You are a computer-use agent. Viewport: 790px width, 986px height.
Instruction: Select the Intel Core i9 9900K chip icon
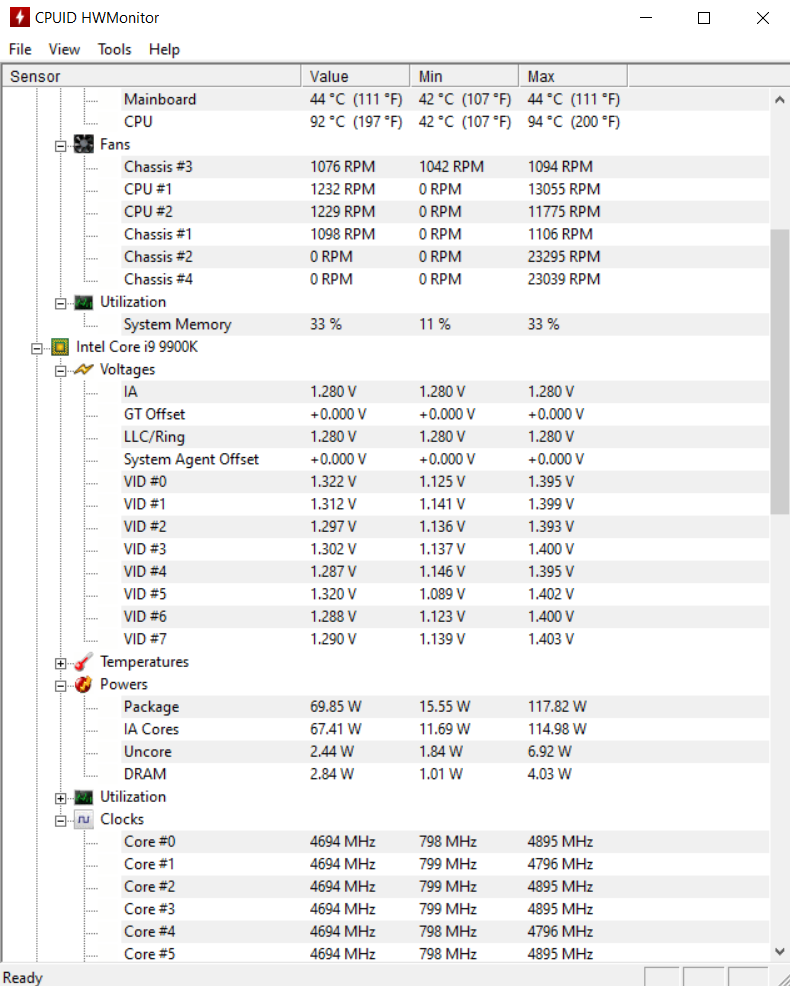coord(60,347)
